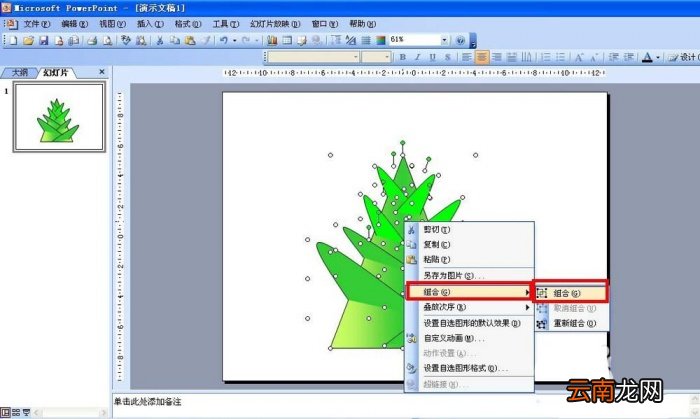Open the font name dropdown
Image resolution: width=700 pixels, height=419 pixels.
click(x=356, y=57)
